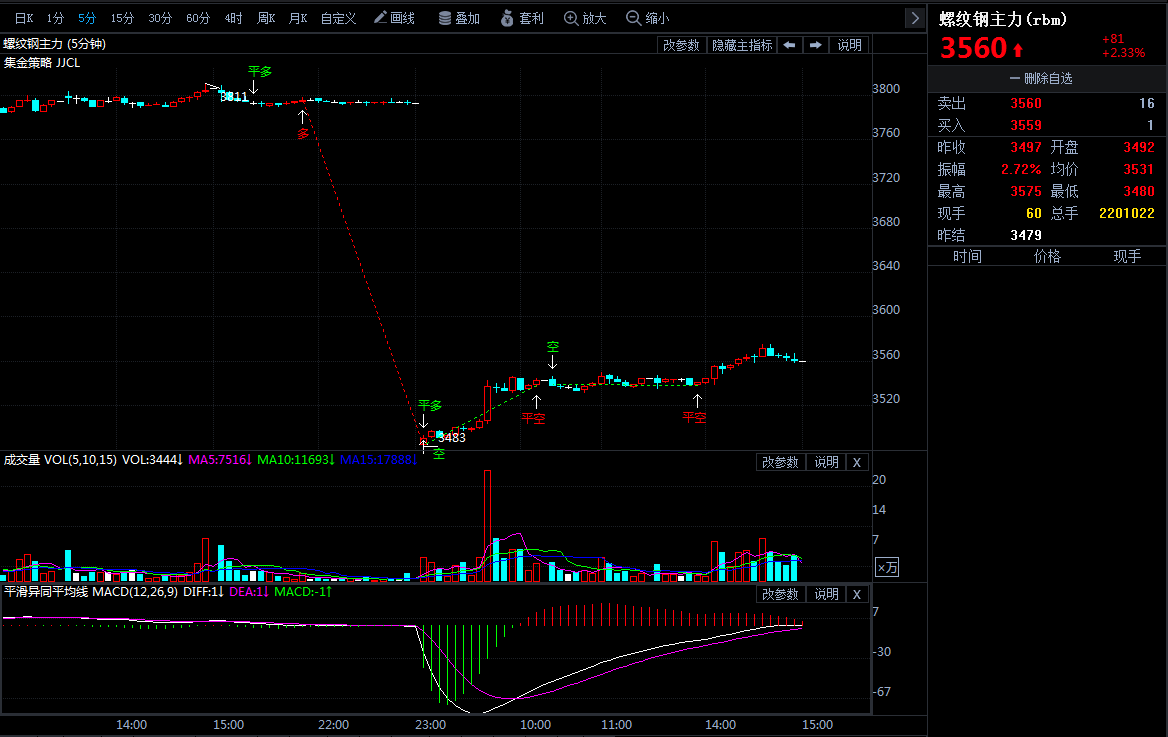Viewport: 1168px width, 737px height.
Task: Toggle 隐藏主指标 to hide main indicator
Action: click(741, 45)
